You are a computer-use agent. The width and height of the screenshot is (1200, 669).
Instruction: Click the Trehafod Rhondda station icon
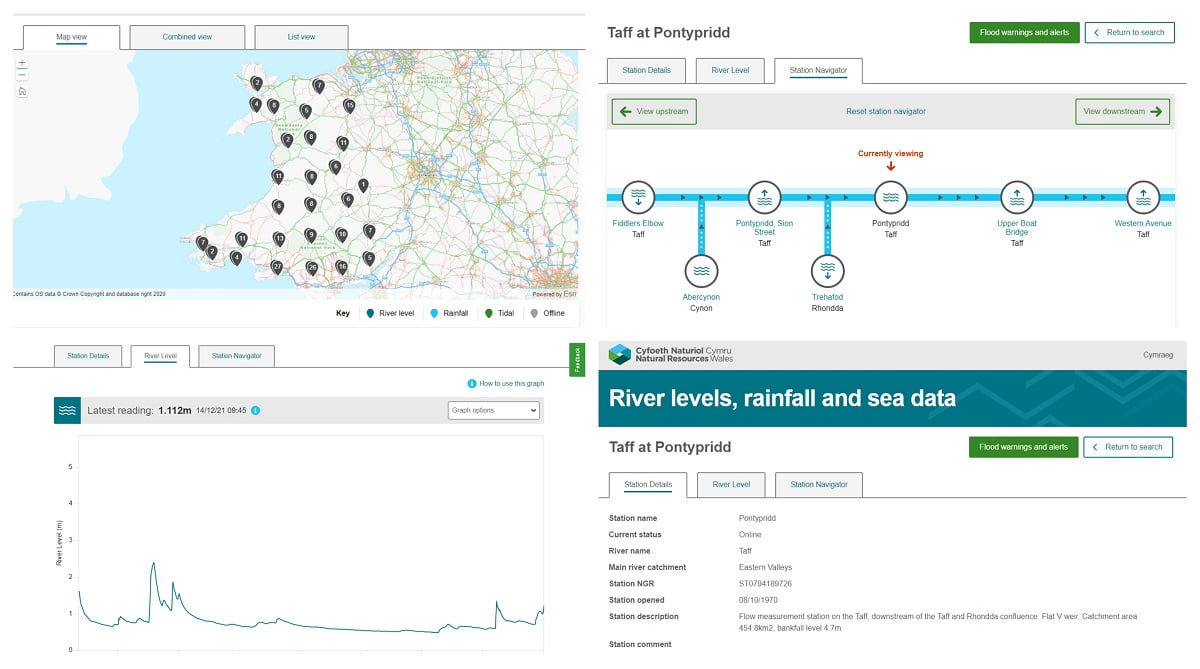827,270
